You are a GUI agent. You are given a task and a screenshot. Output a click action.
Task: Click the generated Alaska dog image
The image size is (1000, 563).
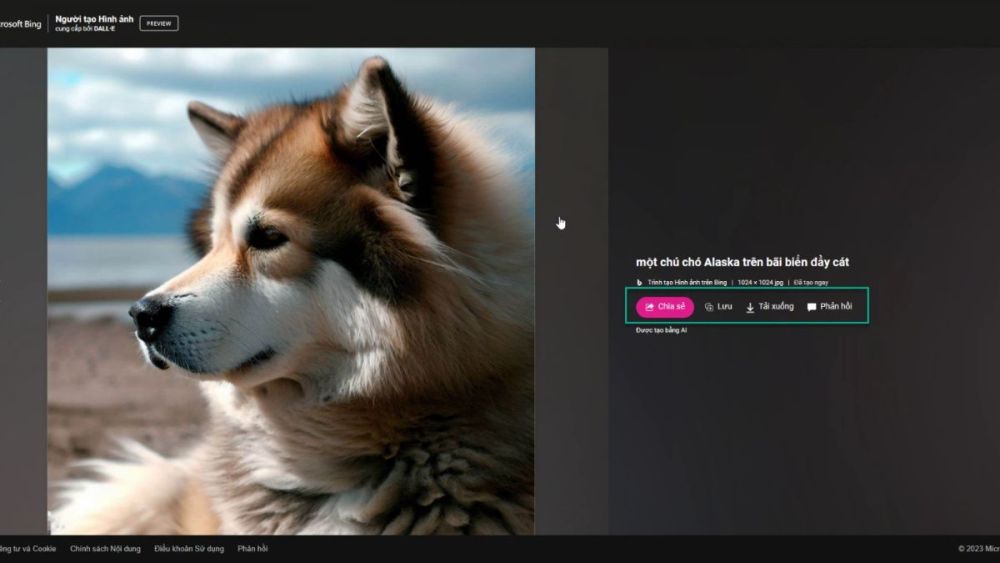tap(291, 291)
